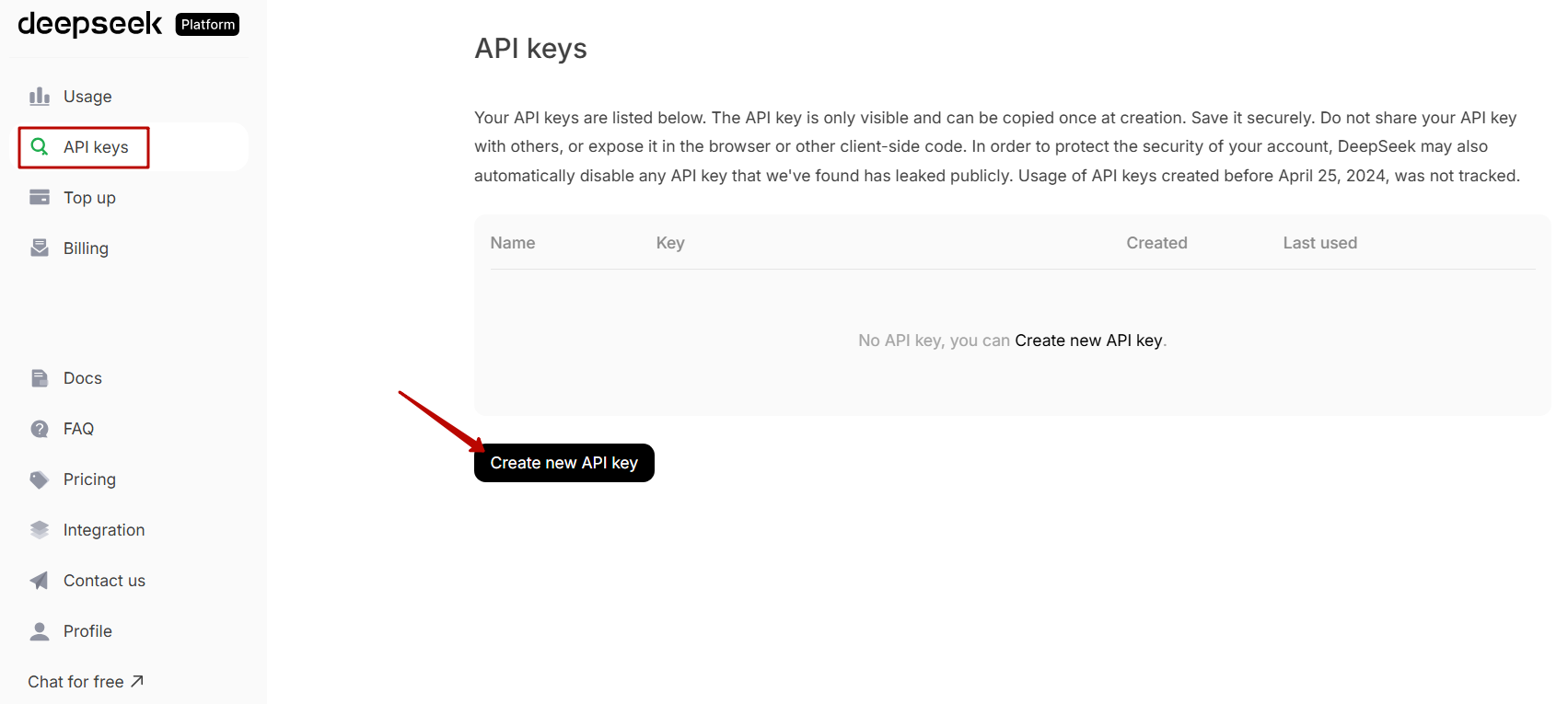Image resolution: width=1568 pixels, height=704 pixels.
Task: Click the Top up card icon
Action: click(x=40, y=198)
